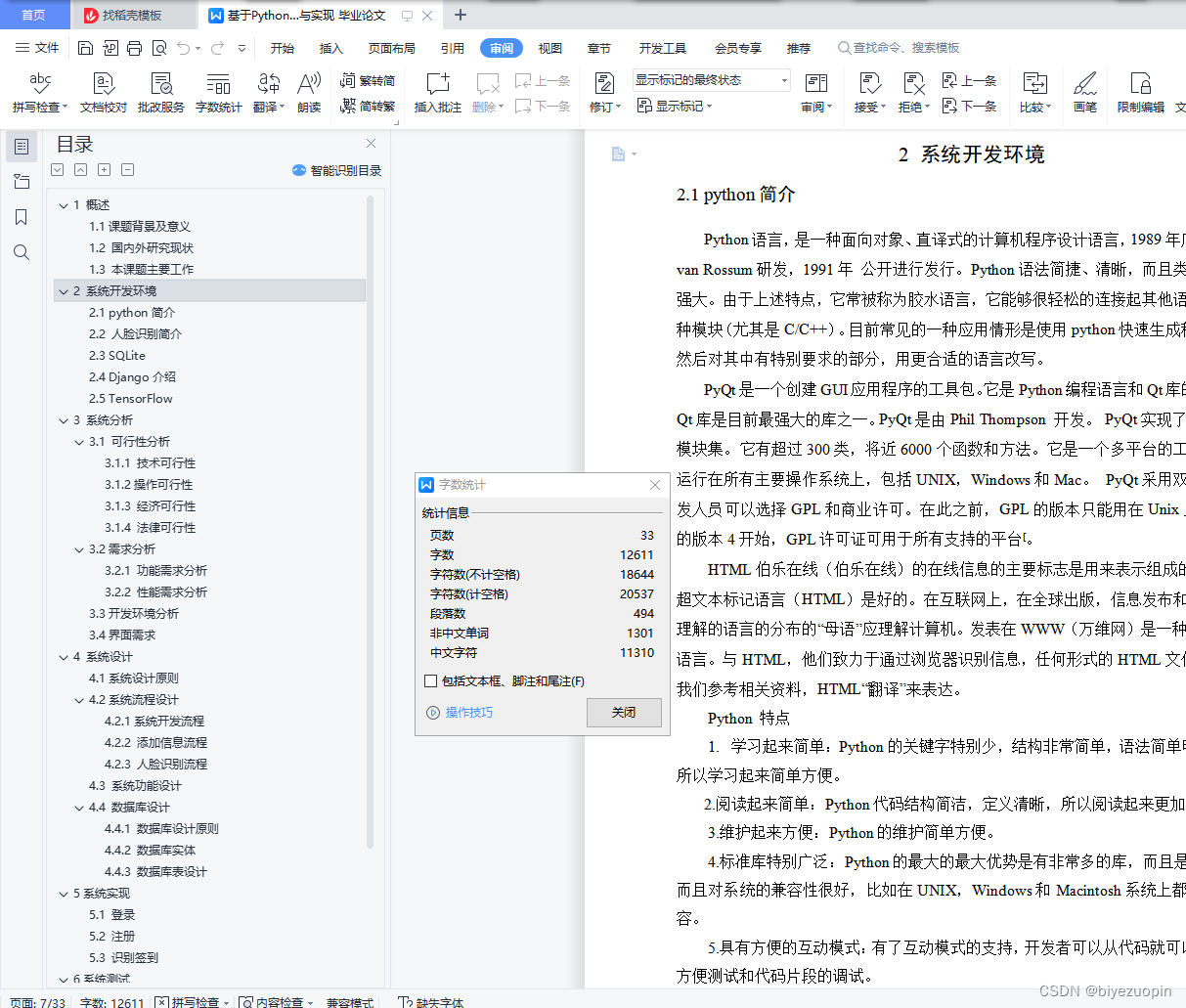This screenshot has width=1186, height=1008.
Task: Insert a comment with 插入批注
Action: (437, 93)
